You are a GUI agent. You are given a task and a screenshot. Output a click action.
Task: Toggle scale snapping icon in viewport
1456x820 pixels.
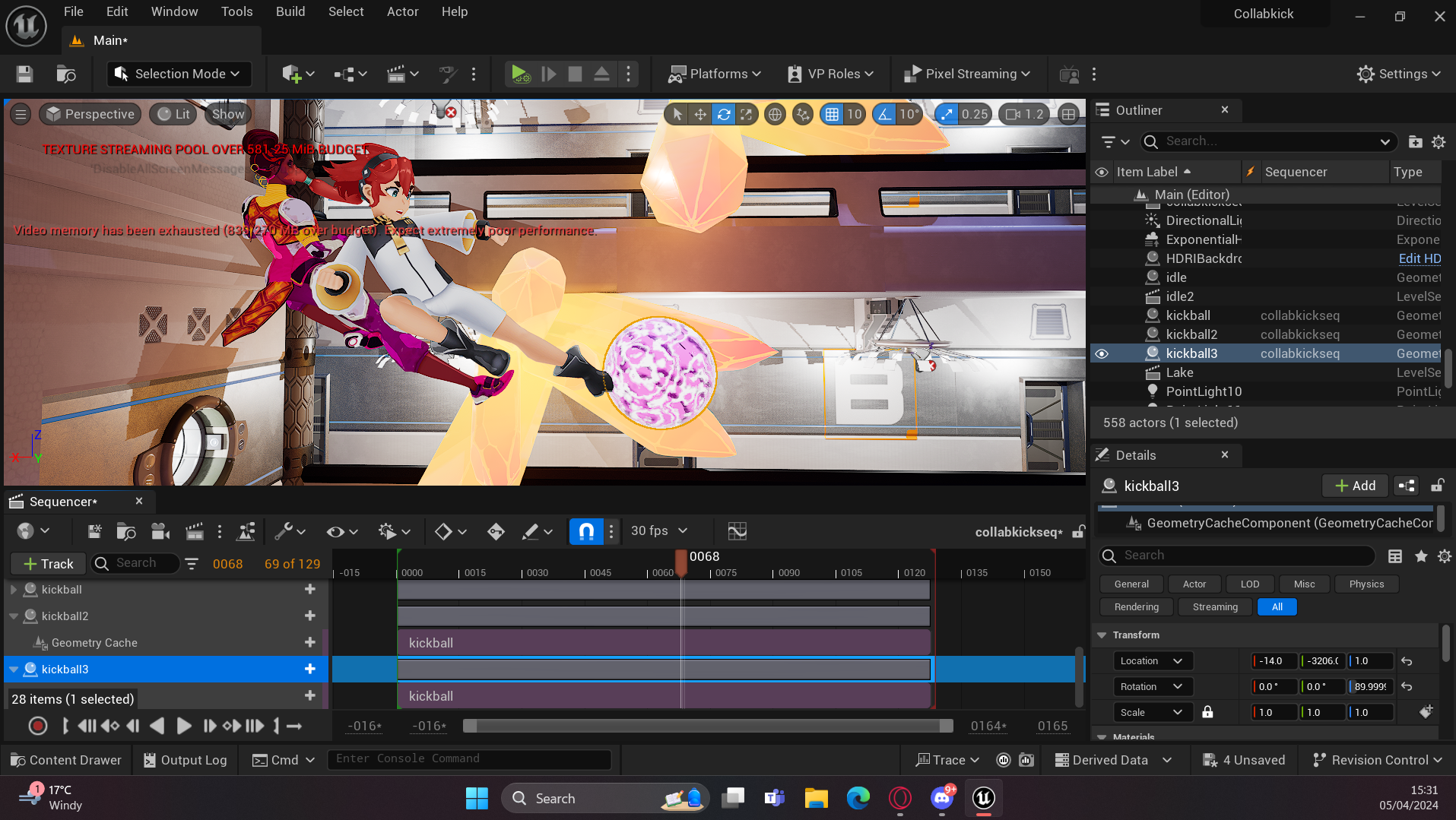[946, 114]
